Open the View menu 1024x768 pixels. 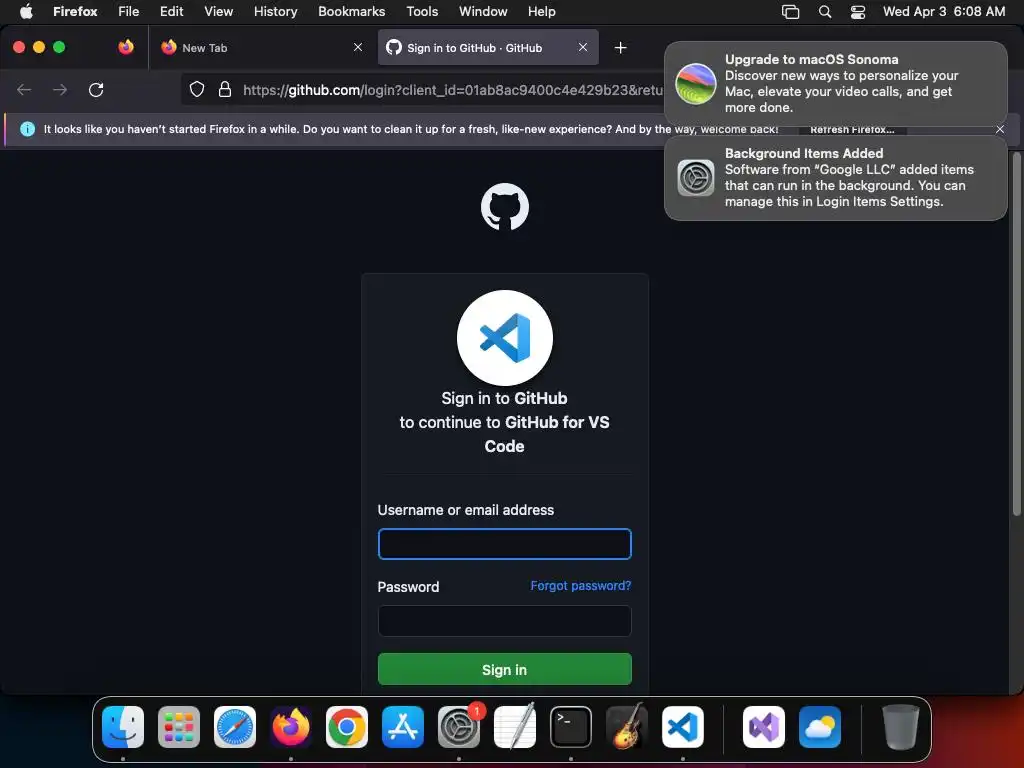tap(218, 12)
